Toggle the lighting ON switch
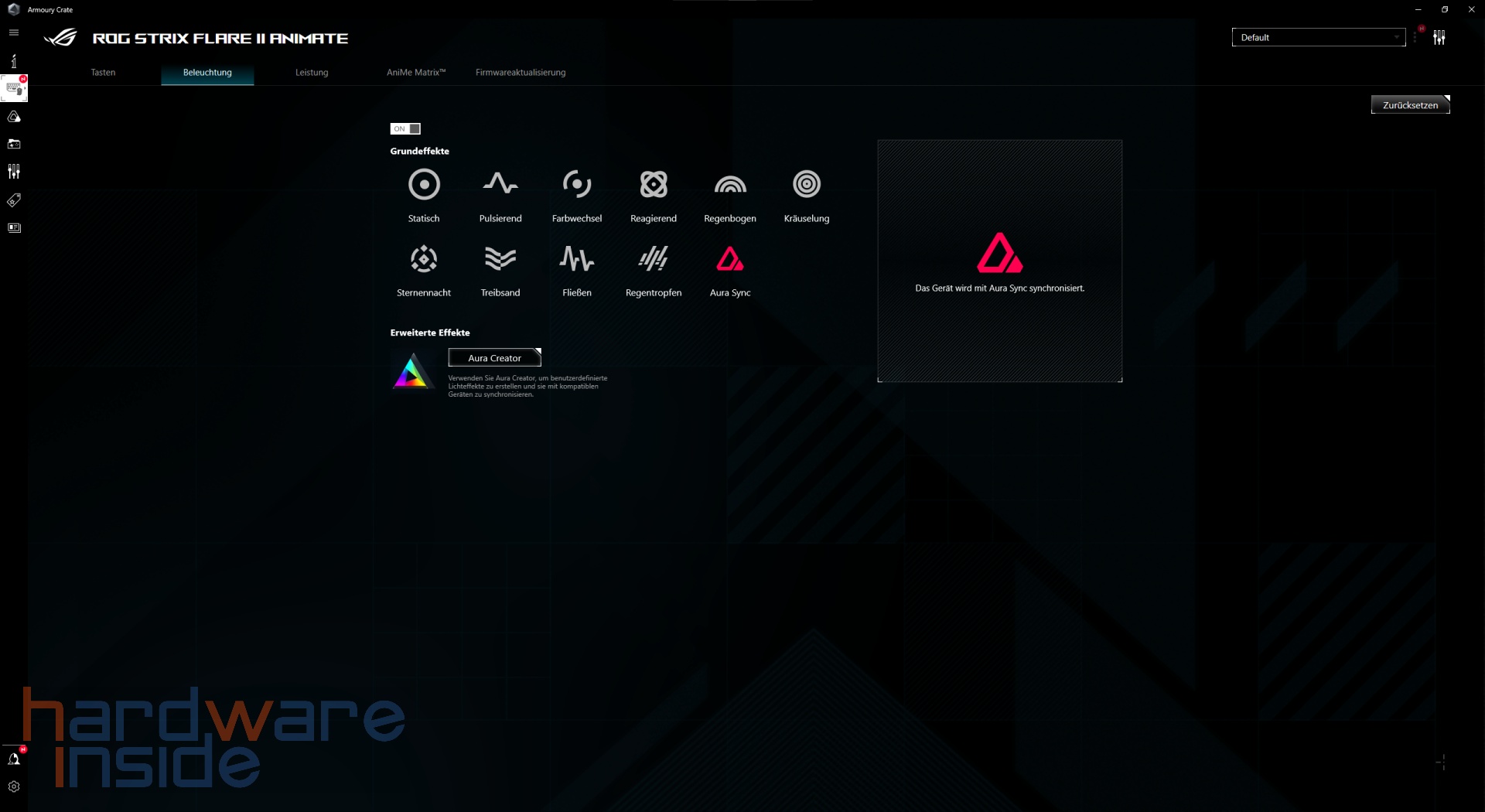 pyautogui.click(x=405, y=129)
